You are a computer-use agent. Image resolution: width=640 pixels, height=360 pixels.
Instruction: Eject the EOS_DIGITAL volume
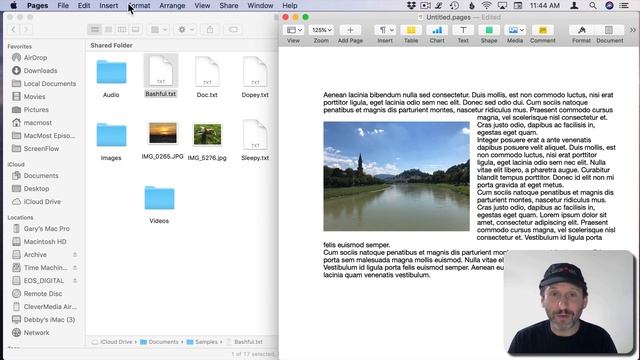[75, 281]
